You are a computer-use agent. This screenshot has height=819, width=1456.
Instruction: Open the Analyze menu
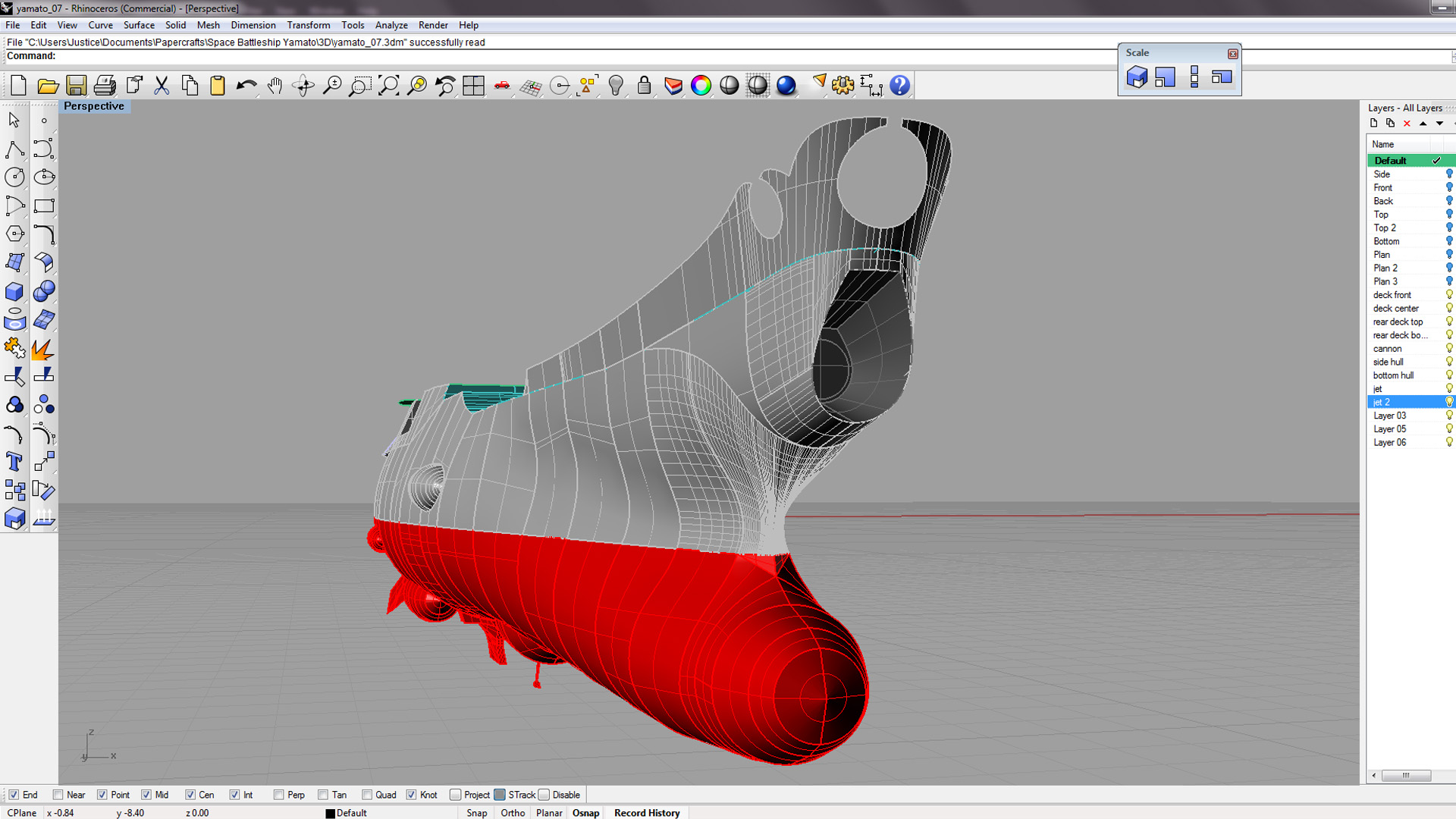[x=391, y=25]
